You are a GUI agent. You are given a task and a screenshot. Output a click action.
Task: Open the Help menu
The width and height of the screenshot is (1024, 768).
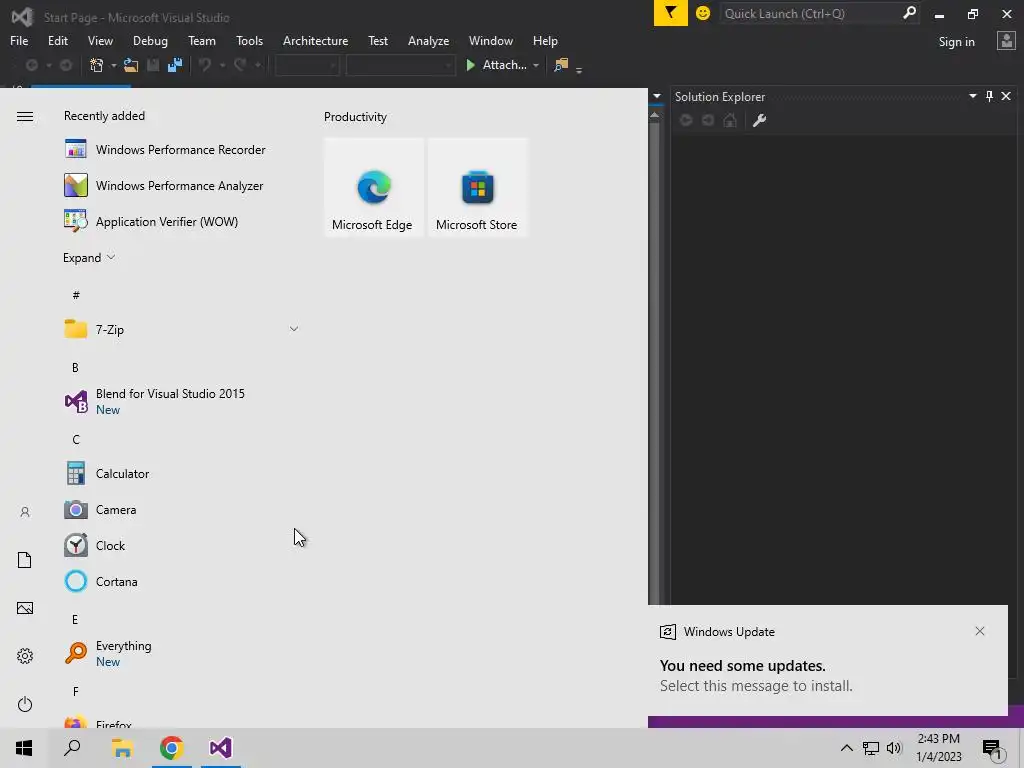point(545,40)
